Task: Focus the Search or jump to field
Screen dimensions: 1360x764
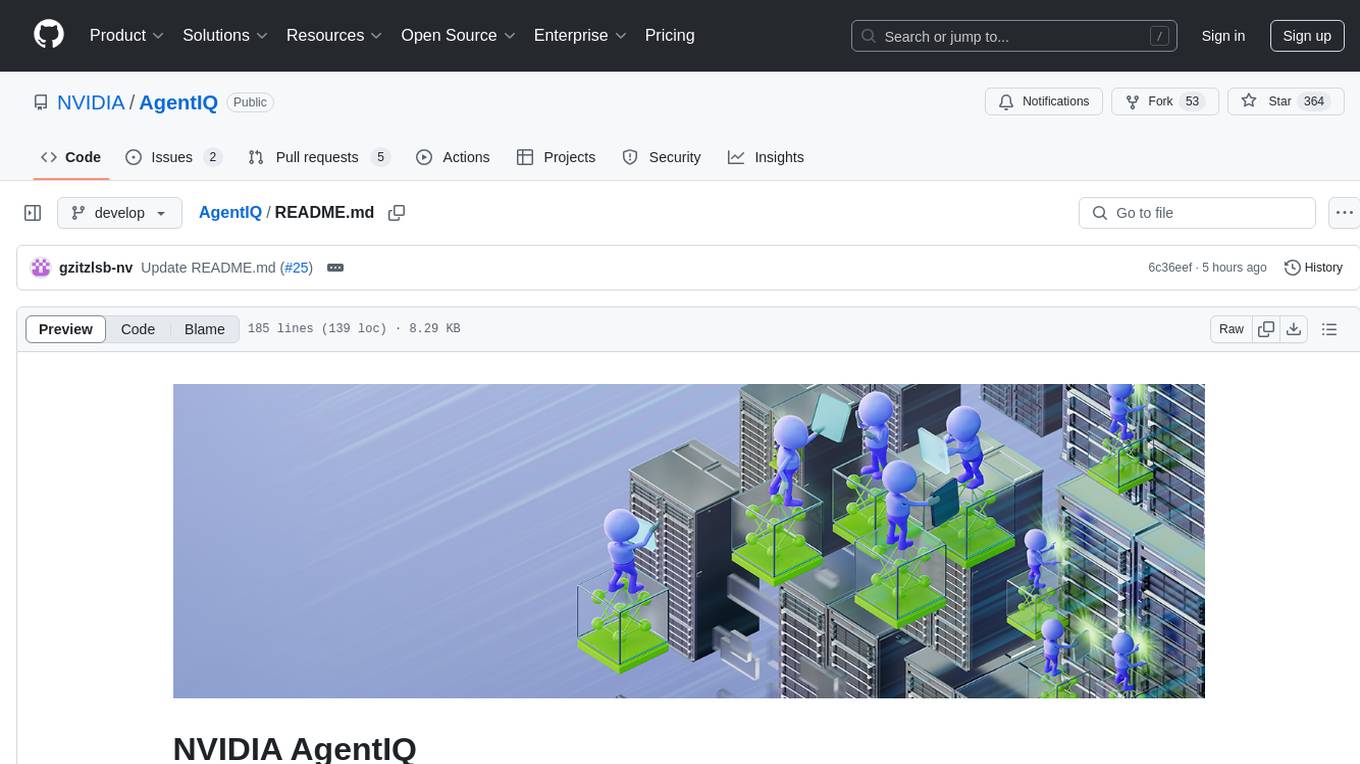Action: tap(1016, 36)
